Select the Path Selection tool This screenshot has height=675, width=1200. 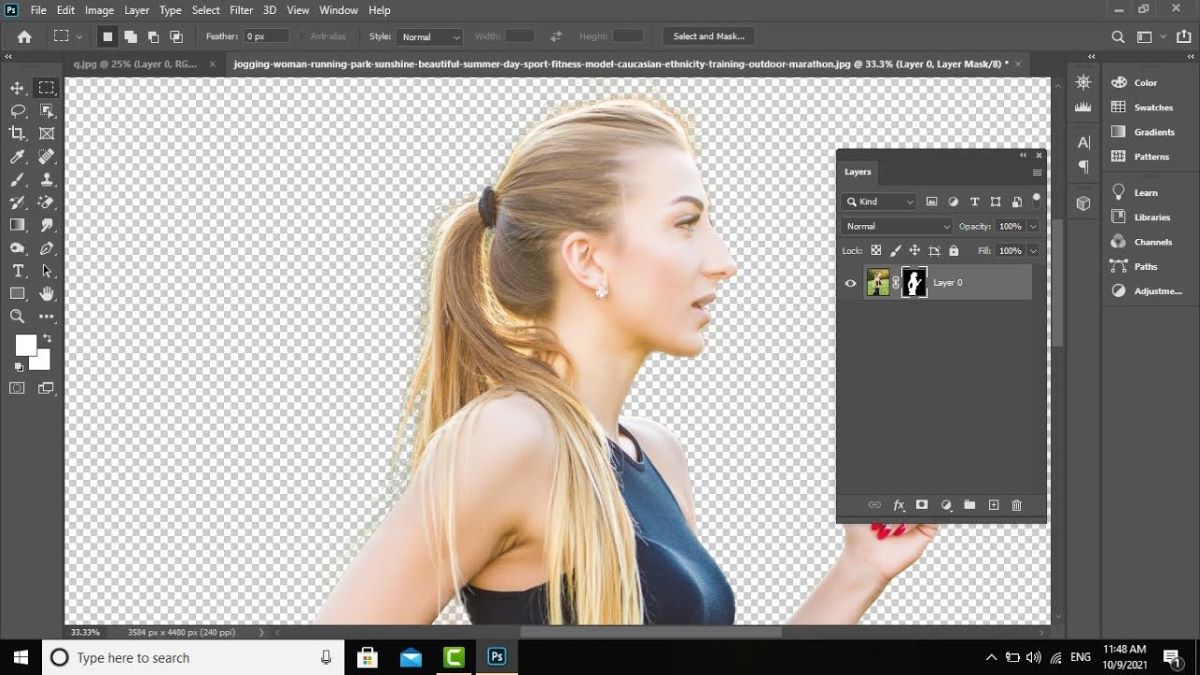pos(46,271)
